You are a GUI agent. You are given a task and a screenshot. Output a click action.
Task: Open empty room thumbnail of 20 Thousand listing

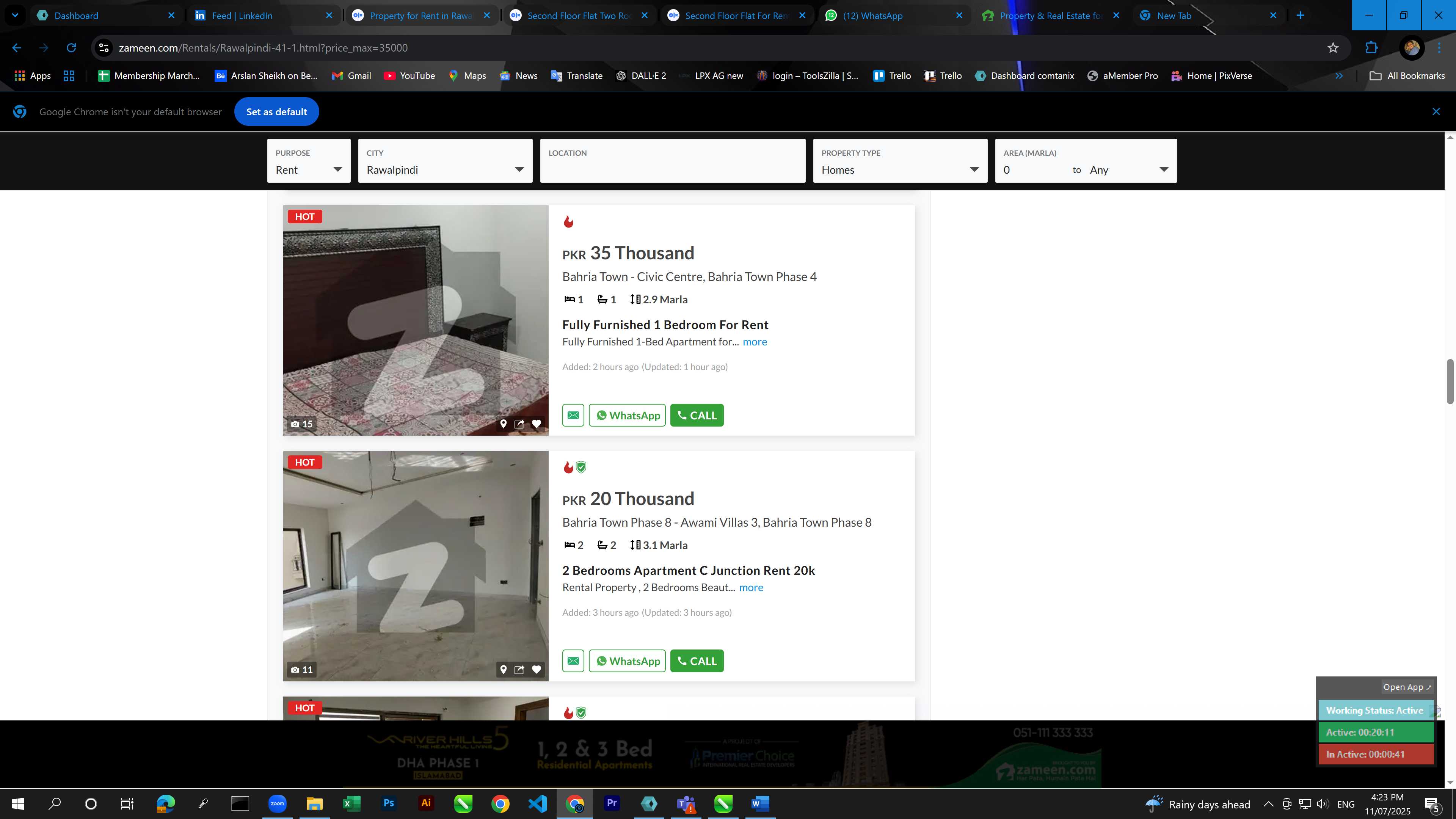[416, 566]
